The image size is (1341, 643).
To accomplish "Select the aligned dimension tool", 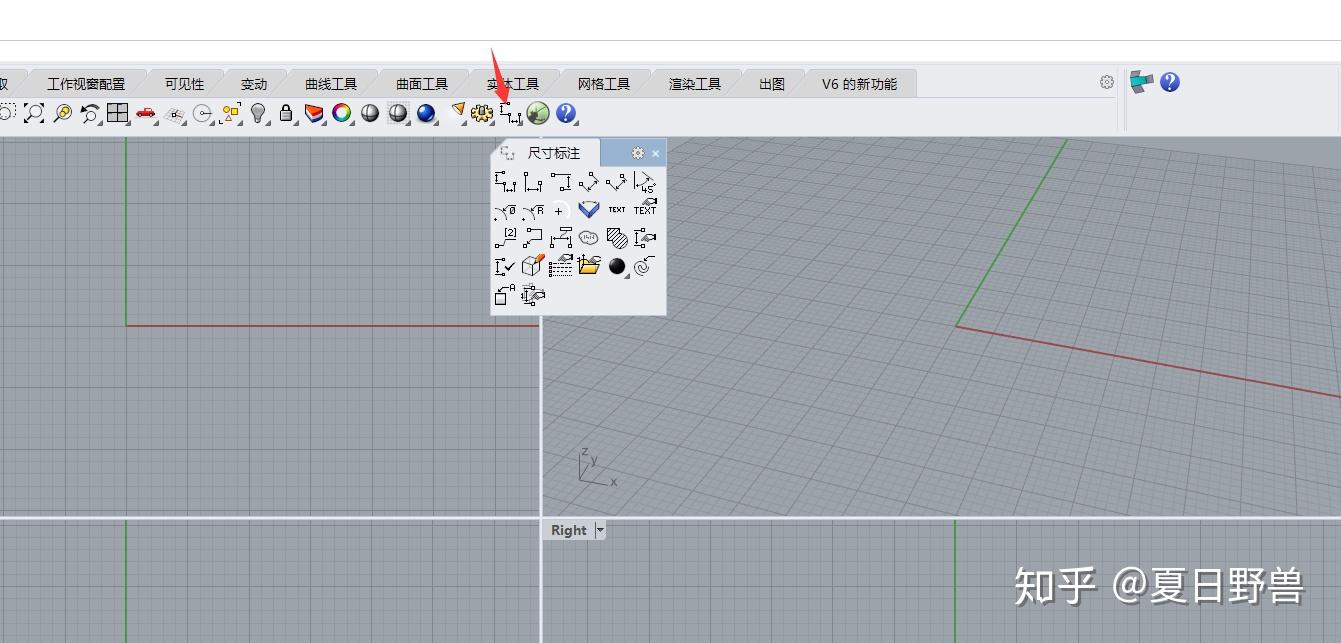I will click(589, 182).
